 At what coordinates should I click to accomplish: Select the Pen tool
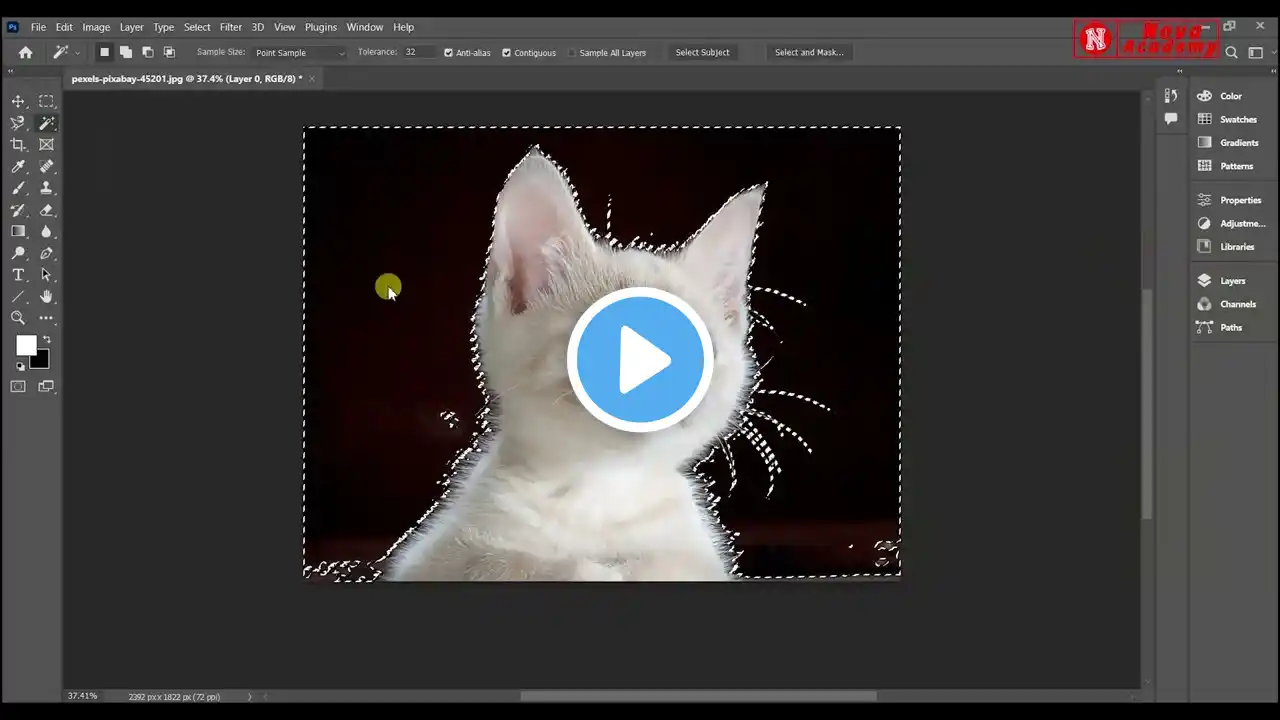(46, 254)
